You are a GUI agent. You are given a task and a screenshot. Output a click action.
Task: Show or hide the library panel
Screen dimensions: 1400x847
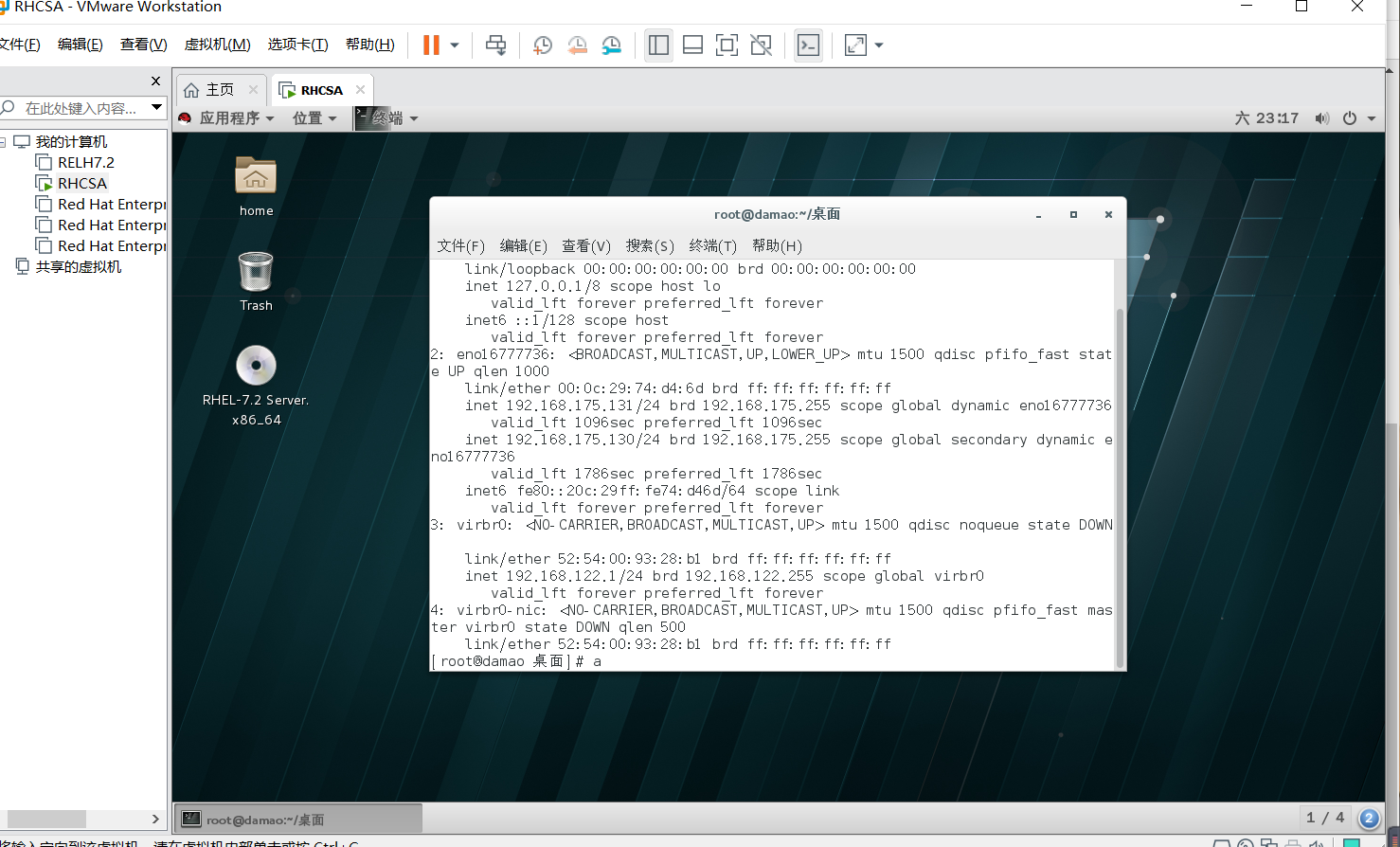(x=658, y=45)
